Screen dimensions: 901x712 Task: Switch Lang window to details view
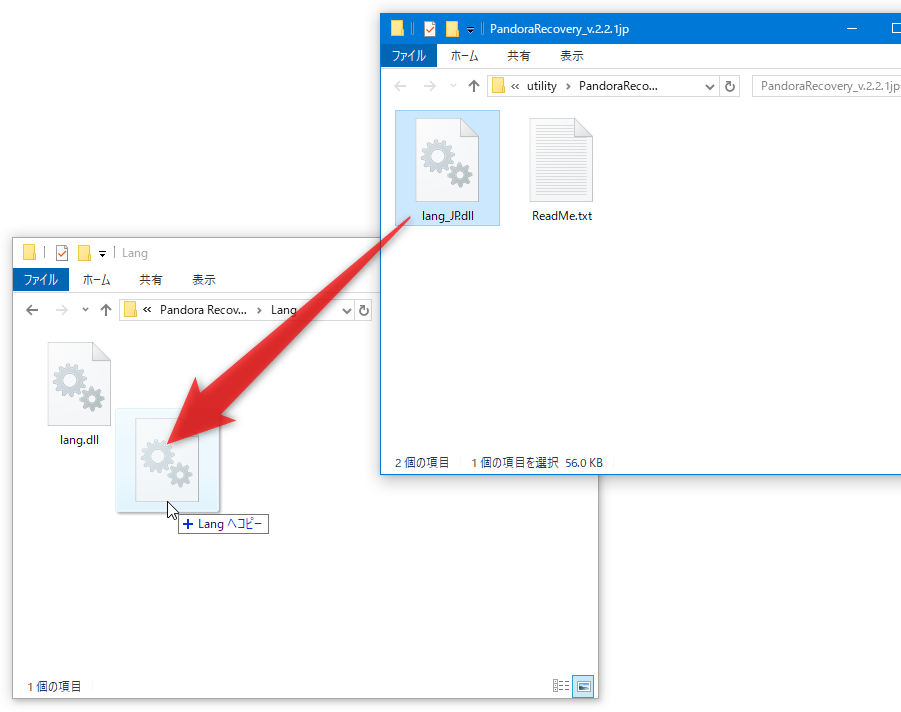coord(561,686)
